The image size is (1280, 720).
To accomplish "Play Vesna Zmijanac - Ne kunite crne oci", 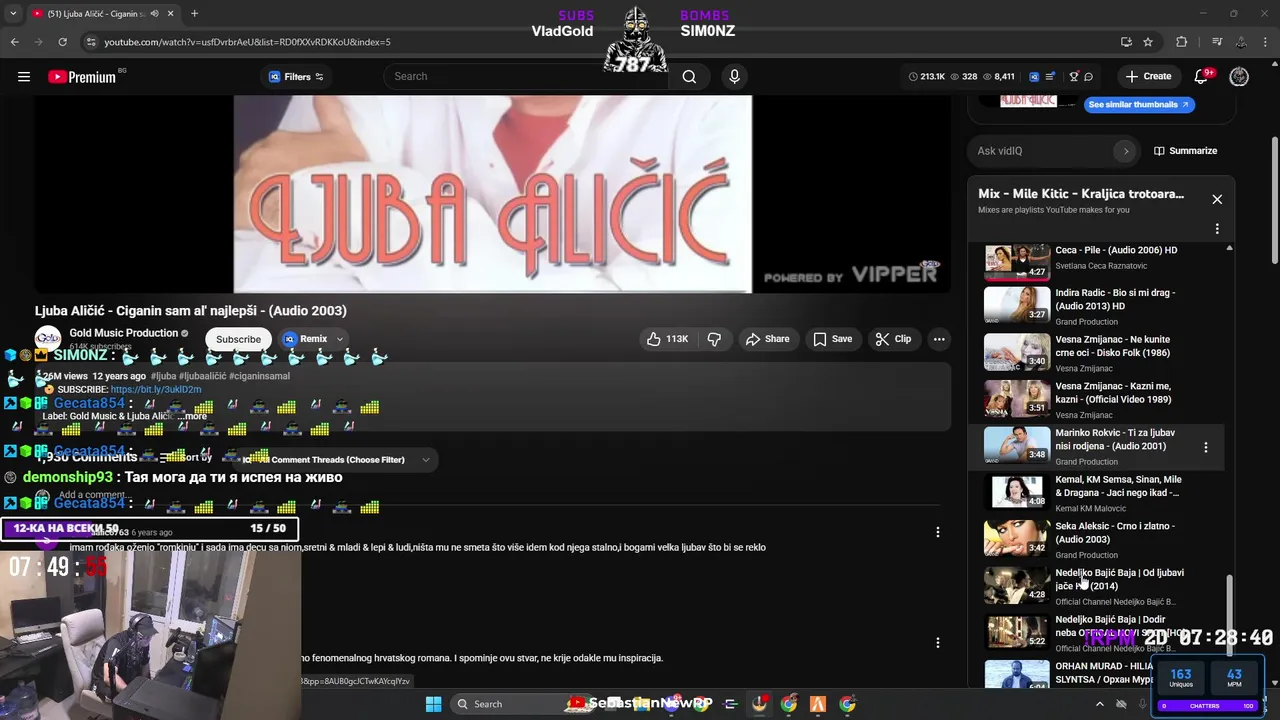I will click(1096, 353).
